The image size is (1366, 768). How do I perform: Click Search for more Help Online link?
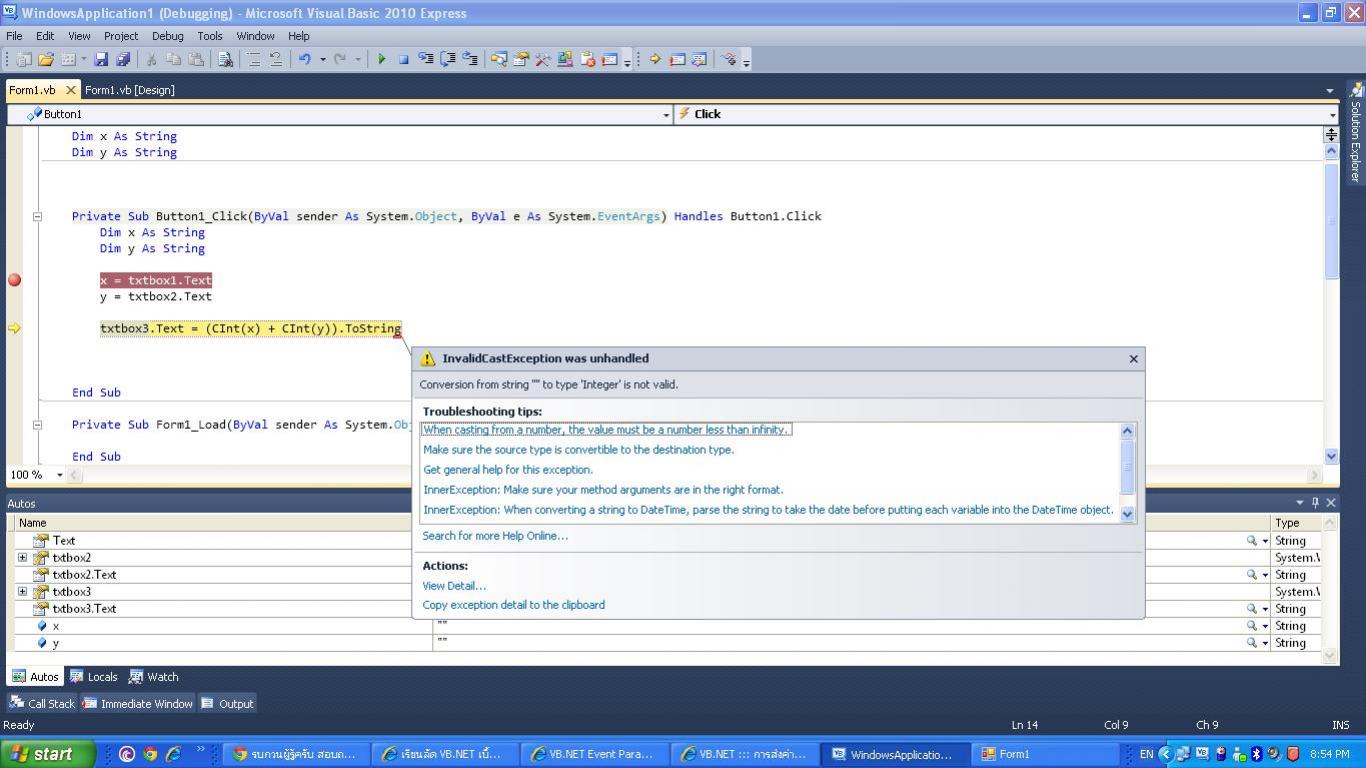pos(495,536)
